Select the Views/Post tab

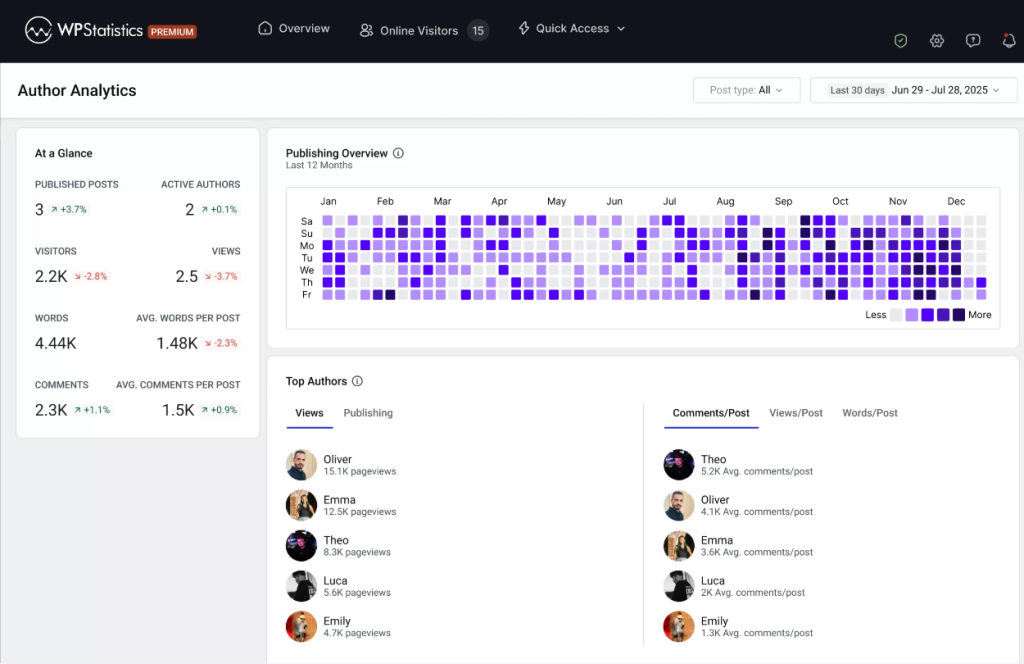pyautogui.click(x=795, y=413)
